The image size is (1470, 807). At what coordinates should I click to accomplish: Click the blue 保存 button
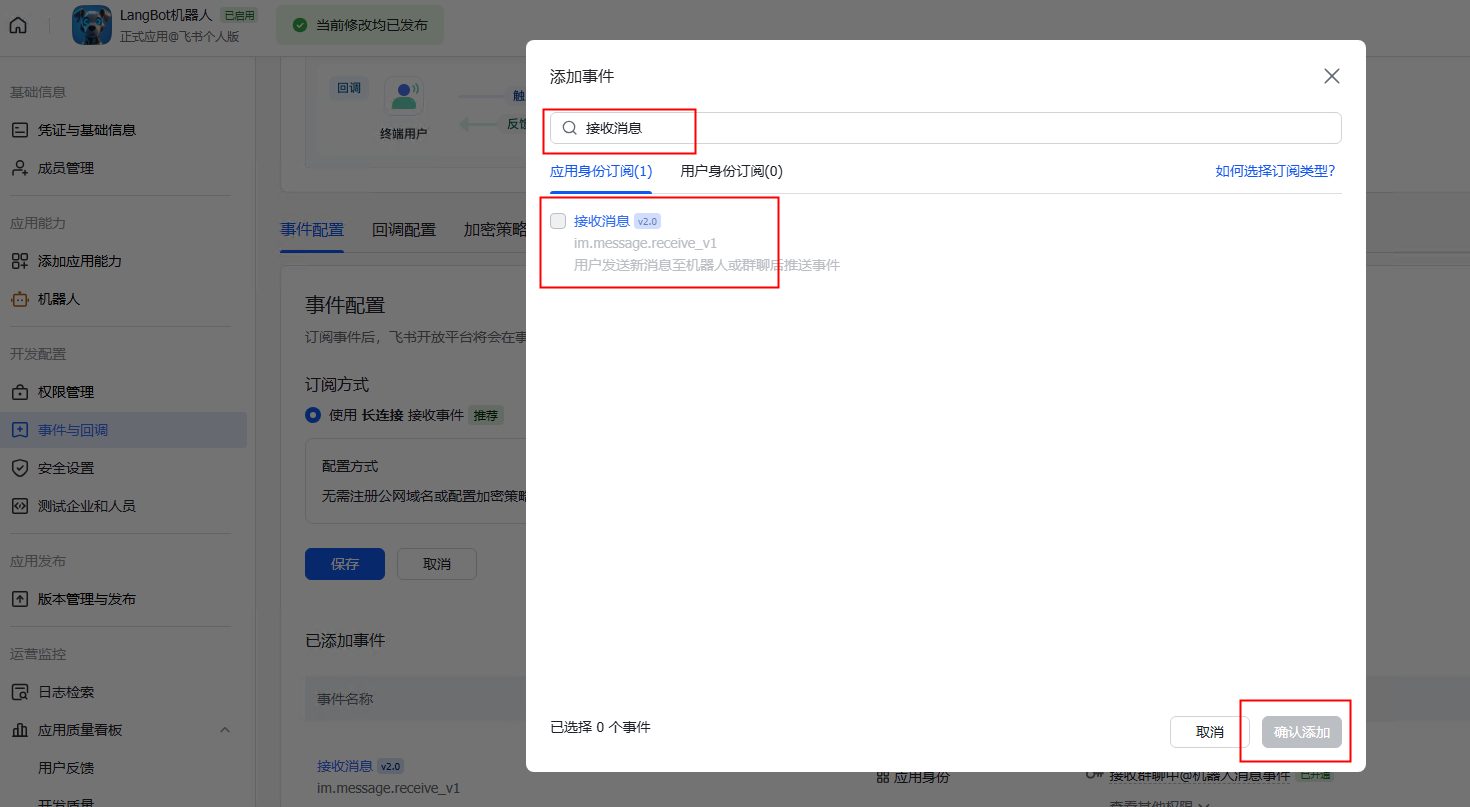tap(345, 564)
